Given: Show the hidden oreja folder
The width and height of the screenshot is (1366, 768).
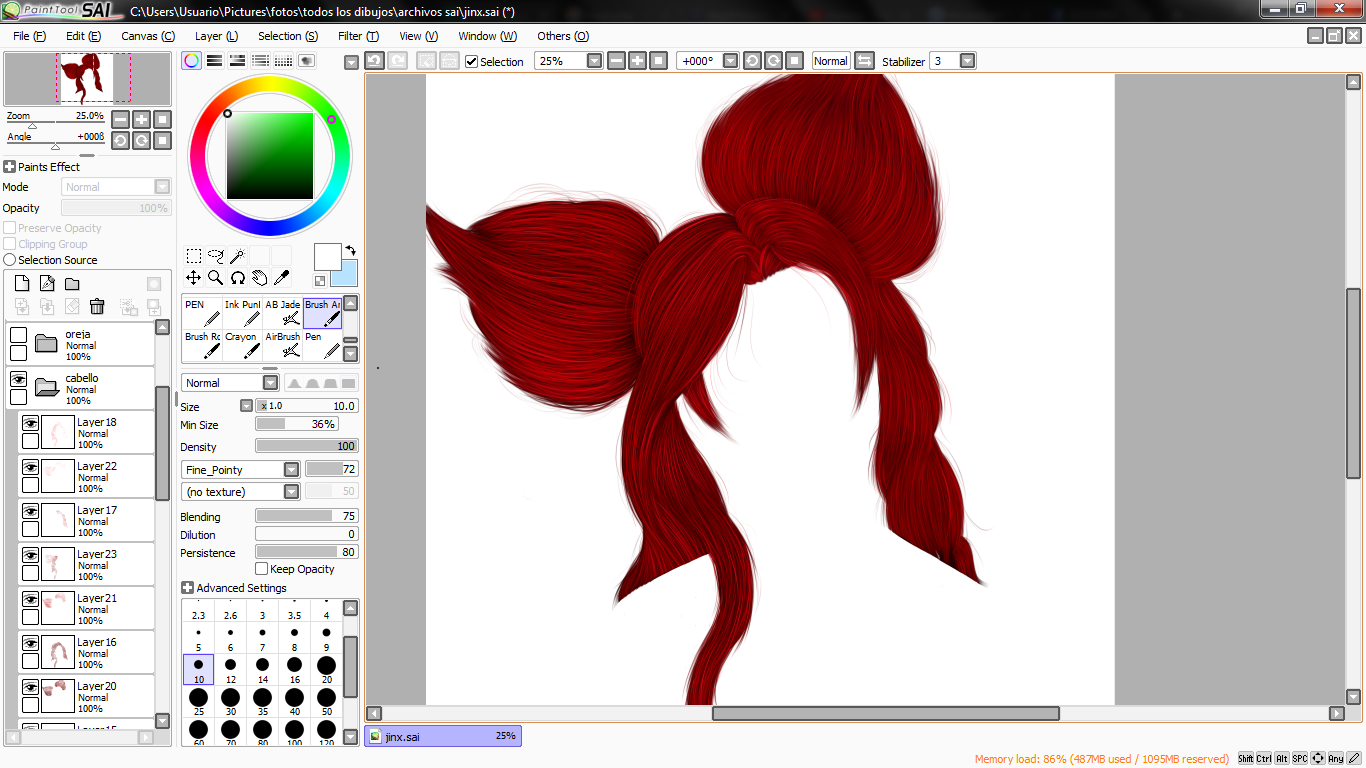Looking at the screenshot, I should click(x=18, y=335).
